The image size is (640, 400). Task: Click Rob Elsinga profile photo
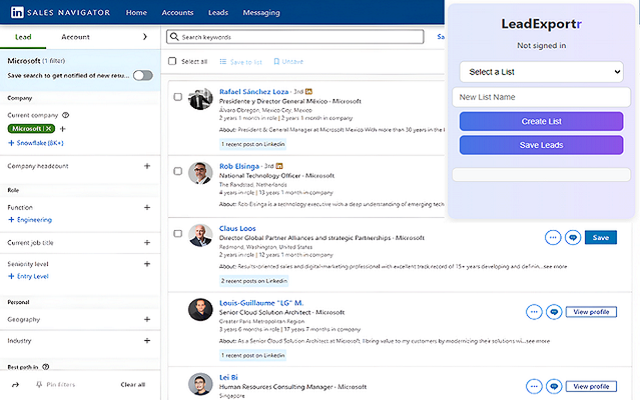coord(200,173)
